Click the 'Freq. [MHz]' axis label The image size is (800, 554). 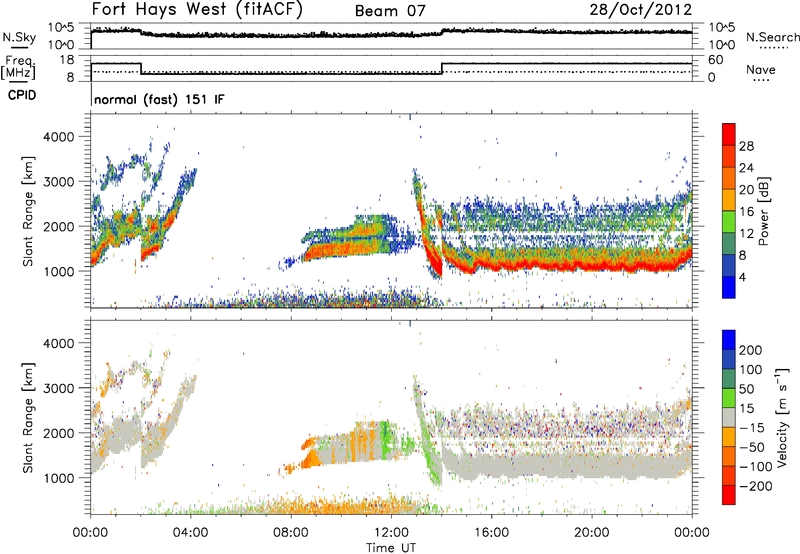18,67
